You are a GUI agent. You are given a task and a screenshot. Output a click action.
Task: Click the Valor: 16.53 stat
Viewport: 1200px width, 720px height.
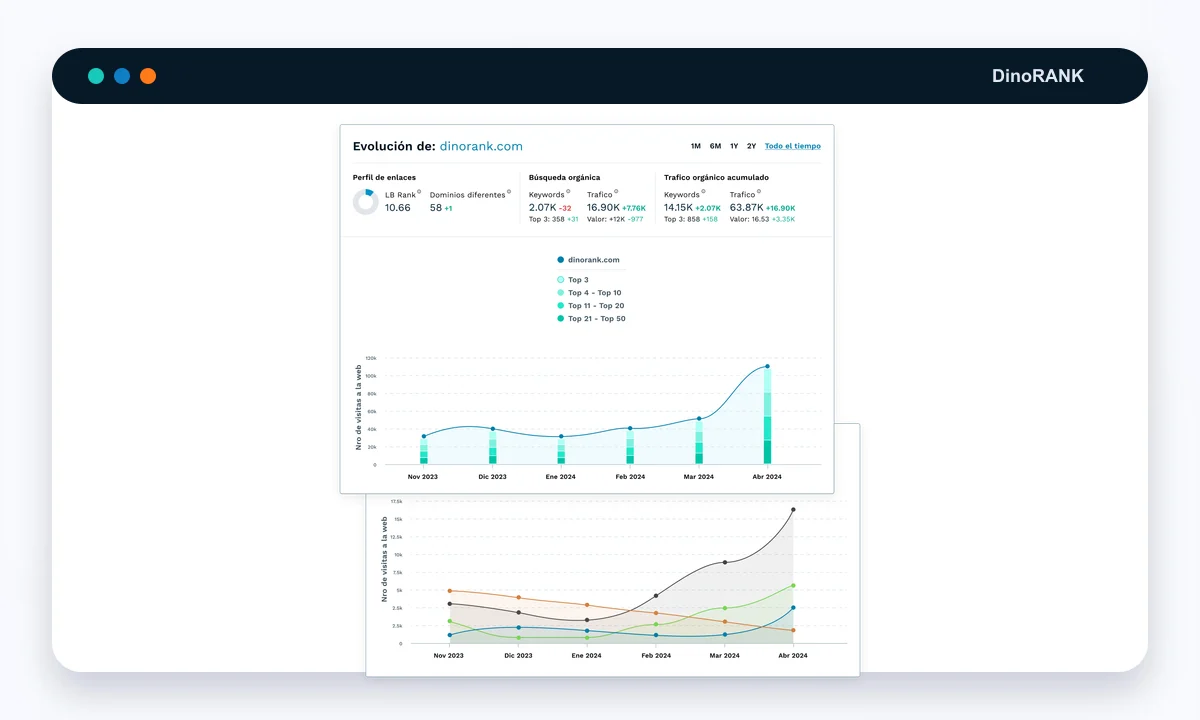pyautogui.click(x=749, y=219)
